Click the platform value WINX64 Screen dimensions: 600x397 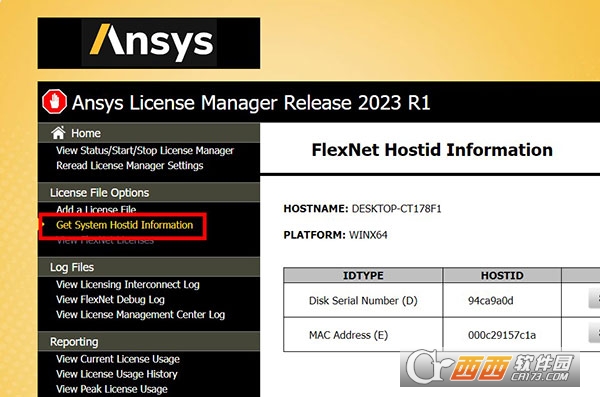point(368,235)
